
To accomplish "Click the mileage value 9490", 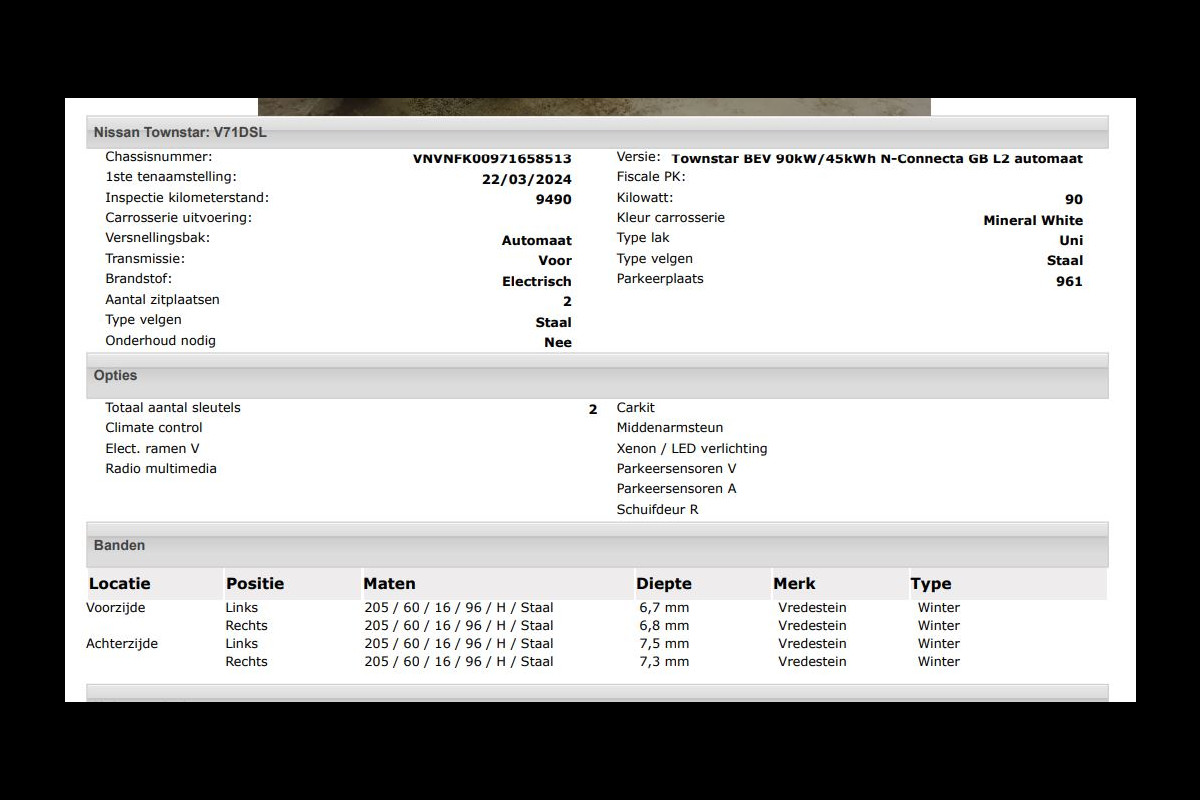I will pos(553,199).
